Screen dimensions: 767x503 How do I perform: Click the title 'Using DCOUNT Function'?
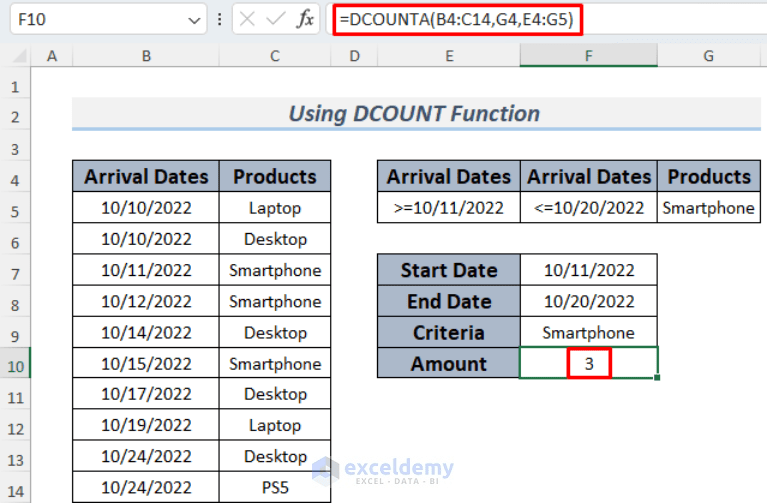tap(414, 114)
